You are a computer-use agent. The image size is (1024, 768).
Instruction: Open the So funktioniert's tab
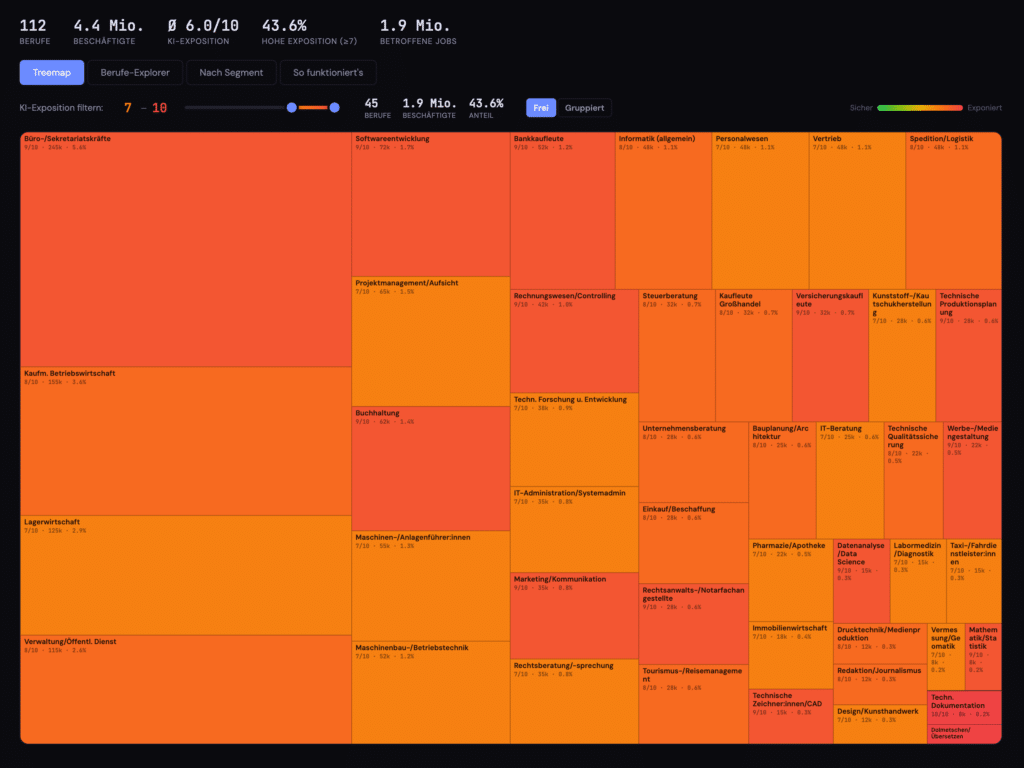(328, 72)
